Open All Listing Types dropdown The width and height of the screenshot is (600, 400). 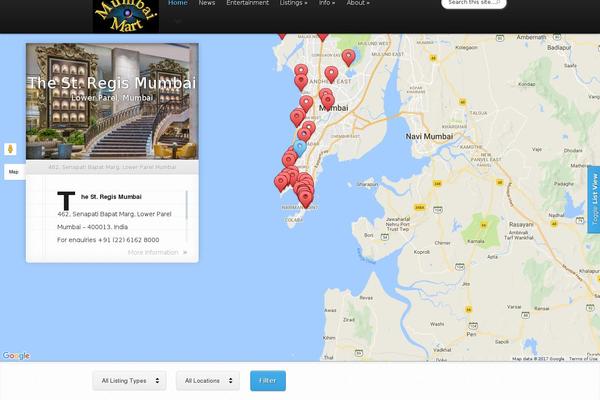(x=129, y=380)
